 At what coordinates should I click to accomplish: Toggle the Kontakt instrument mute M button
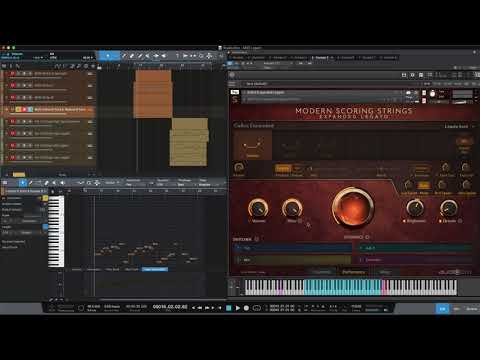[424, 100]
